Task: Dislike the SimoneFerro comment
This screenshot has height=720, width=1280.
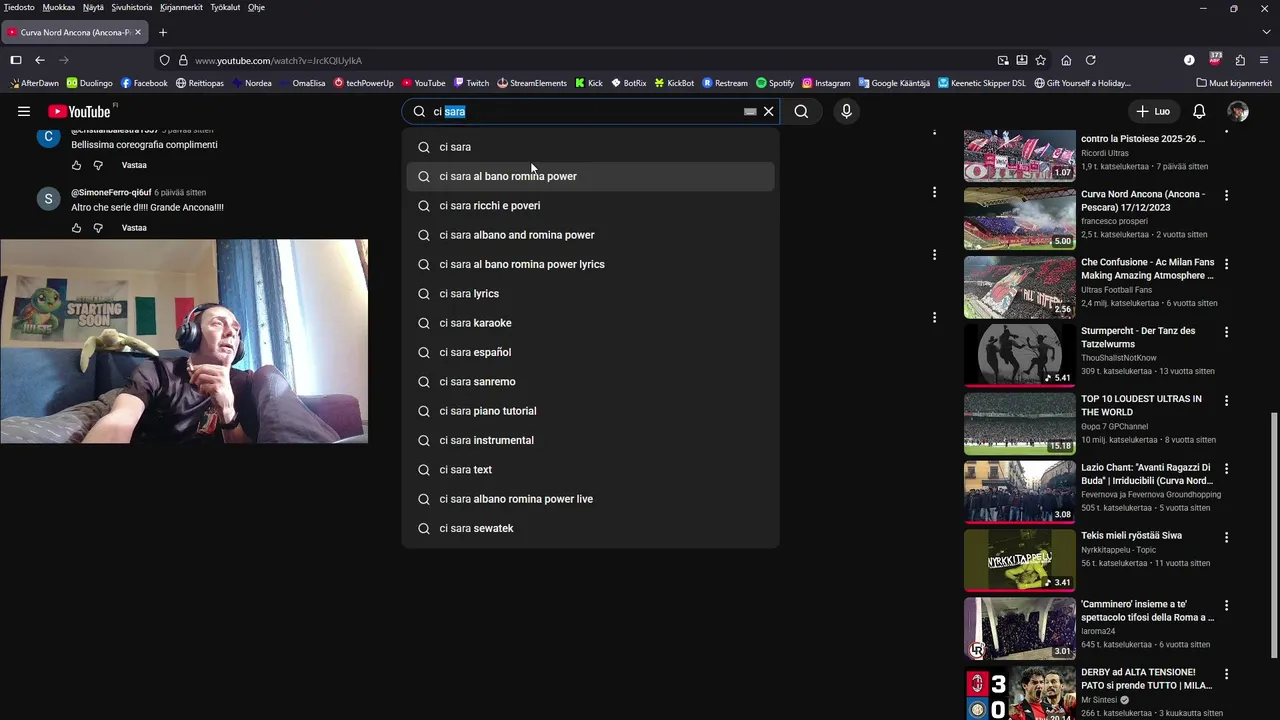Action: click(98, 228)
